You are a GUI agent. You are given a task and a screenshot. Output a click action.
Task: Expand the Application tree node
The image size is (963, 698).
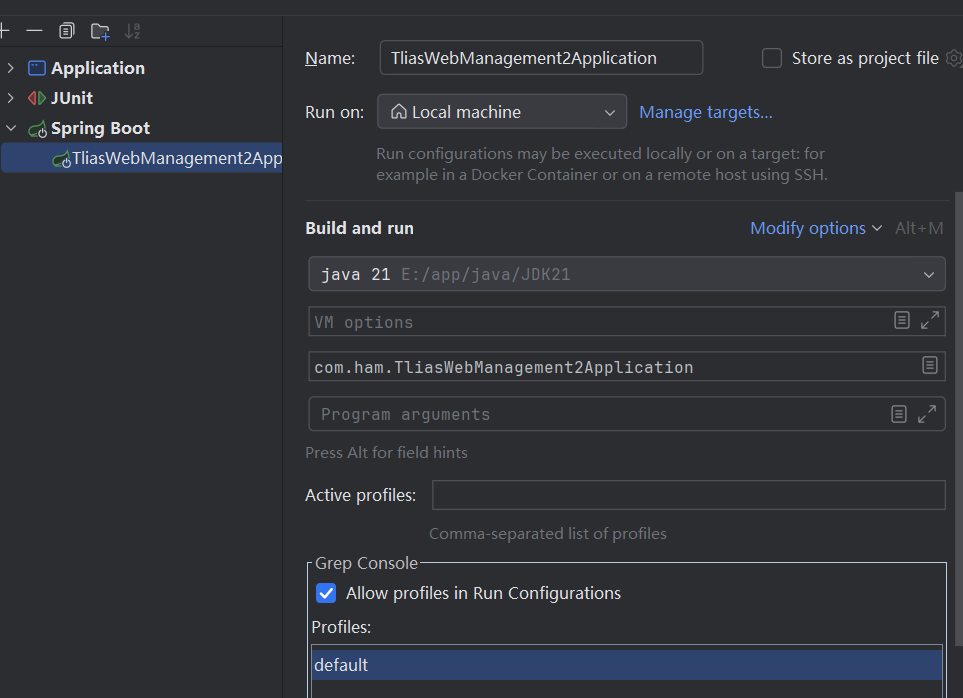click(x=11, y=68)
